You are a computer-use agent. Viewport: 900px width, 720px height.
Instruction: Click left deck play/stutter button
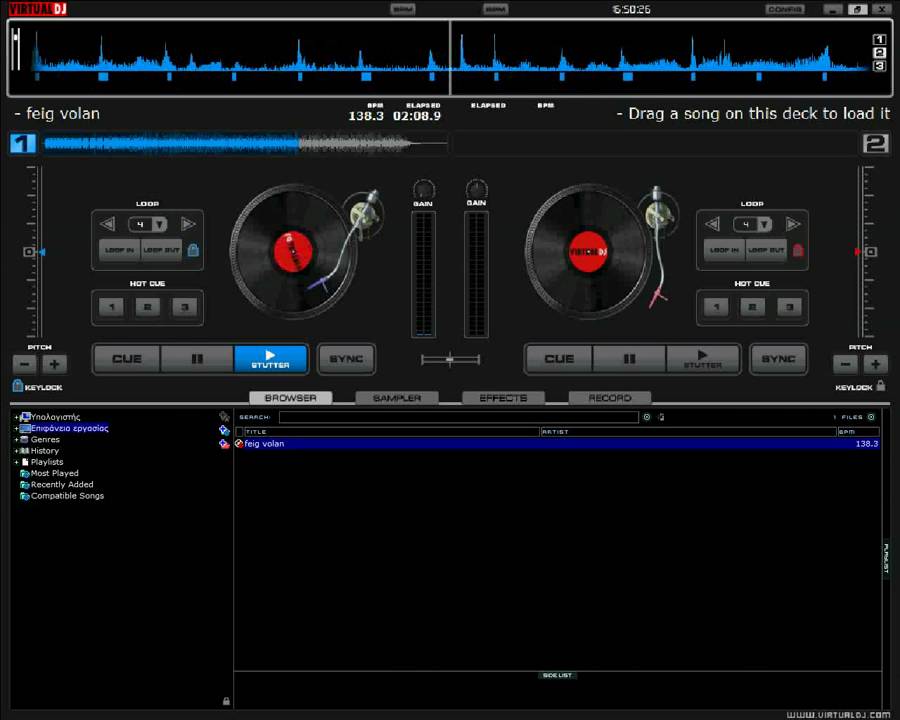click(270, 359)
